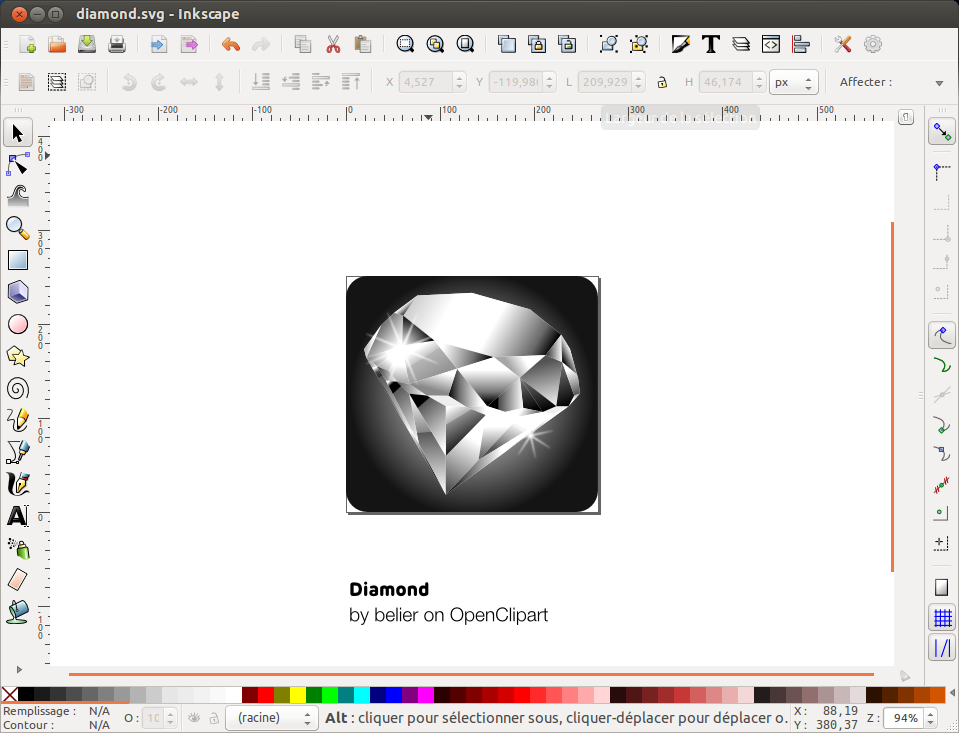Pick the Eraser tool

(x=18, y=580)
